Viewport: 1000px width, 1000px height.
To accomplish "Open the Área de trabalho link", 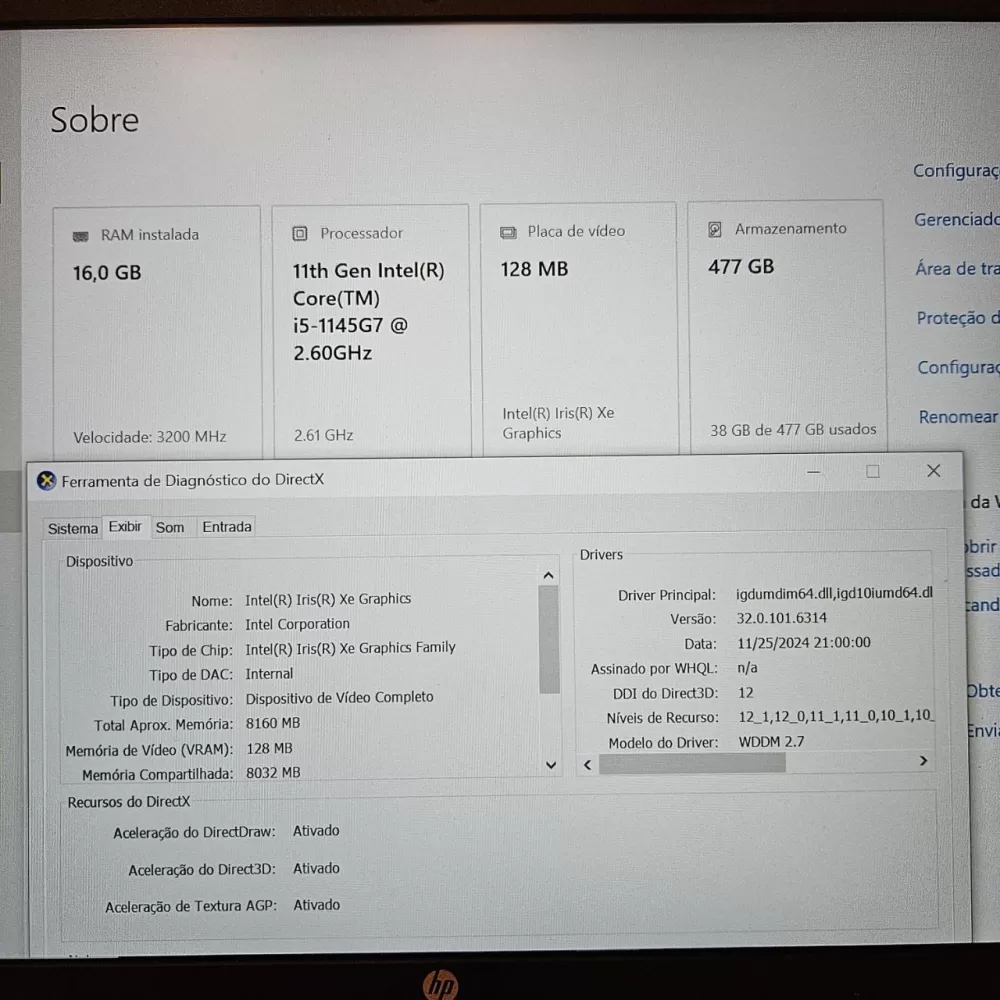I will pyautogui.click(x=956, y=269).
